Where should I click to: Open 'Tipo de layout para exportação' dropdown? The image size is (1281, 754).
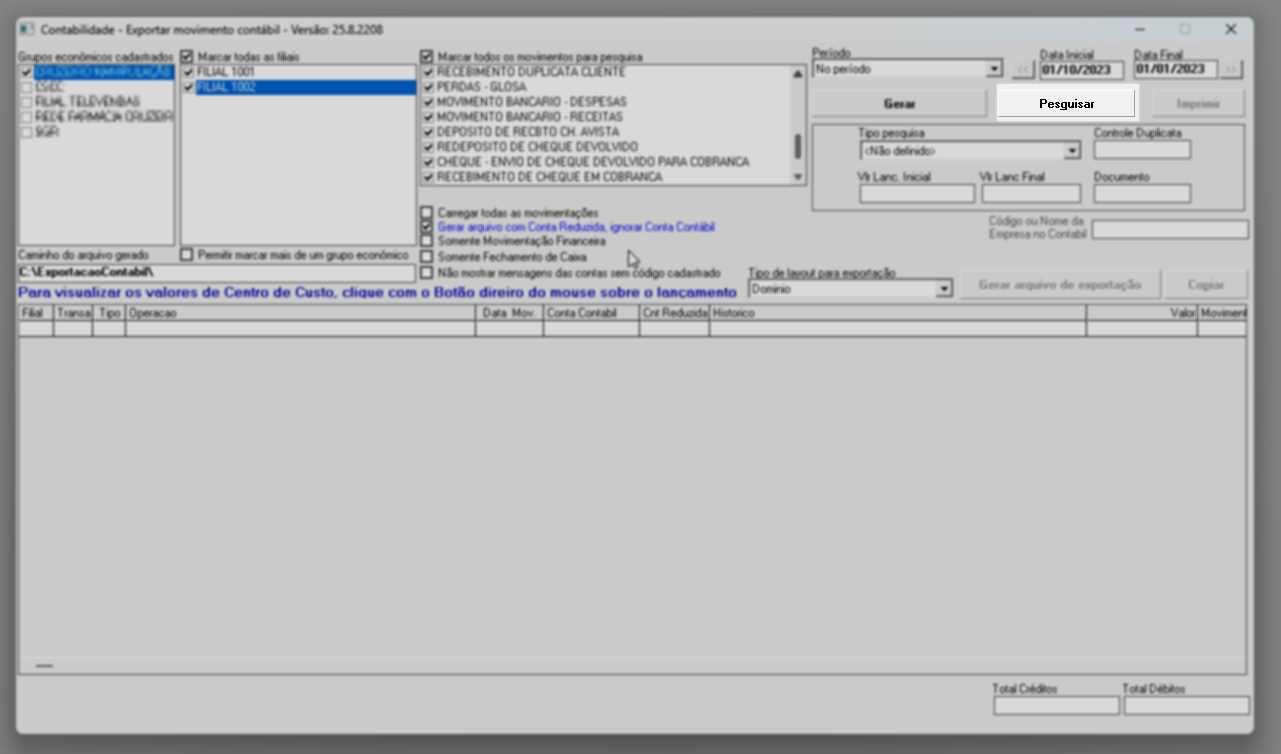(x=943, y=289)
